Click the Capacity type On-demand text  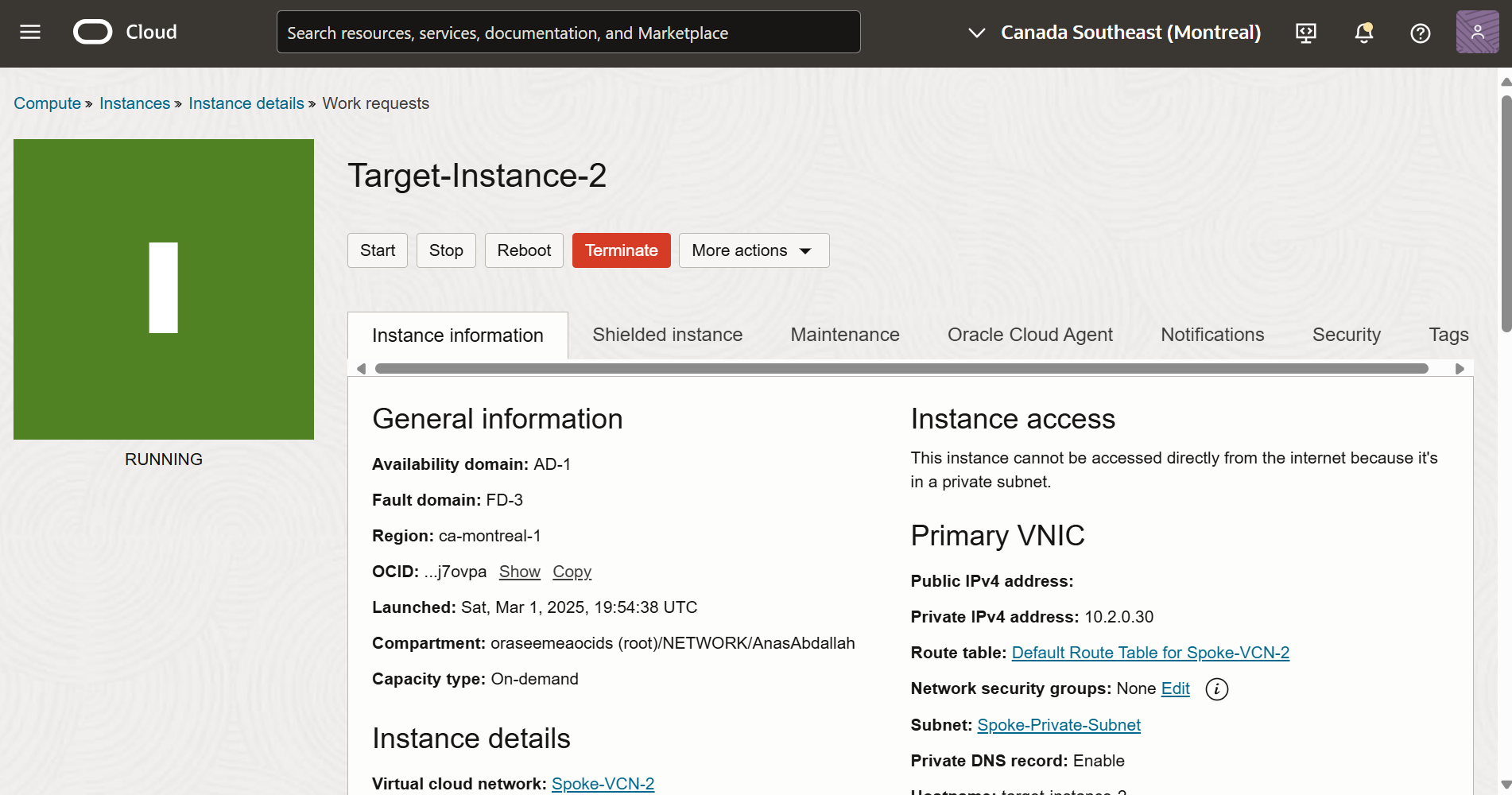click(x=475, y=679)
